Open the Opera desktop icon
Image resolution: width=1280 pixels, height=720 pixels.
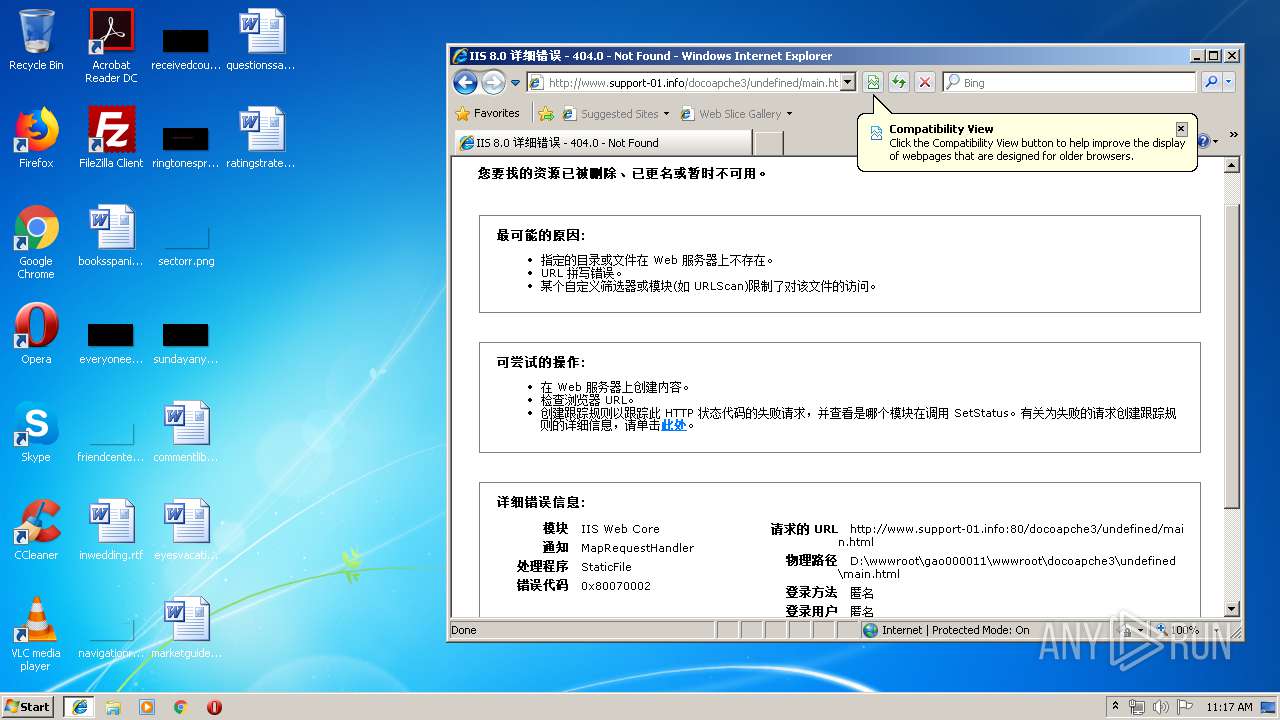tap(36, 334)
